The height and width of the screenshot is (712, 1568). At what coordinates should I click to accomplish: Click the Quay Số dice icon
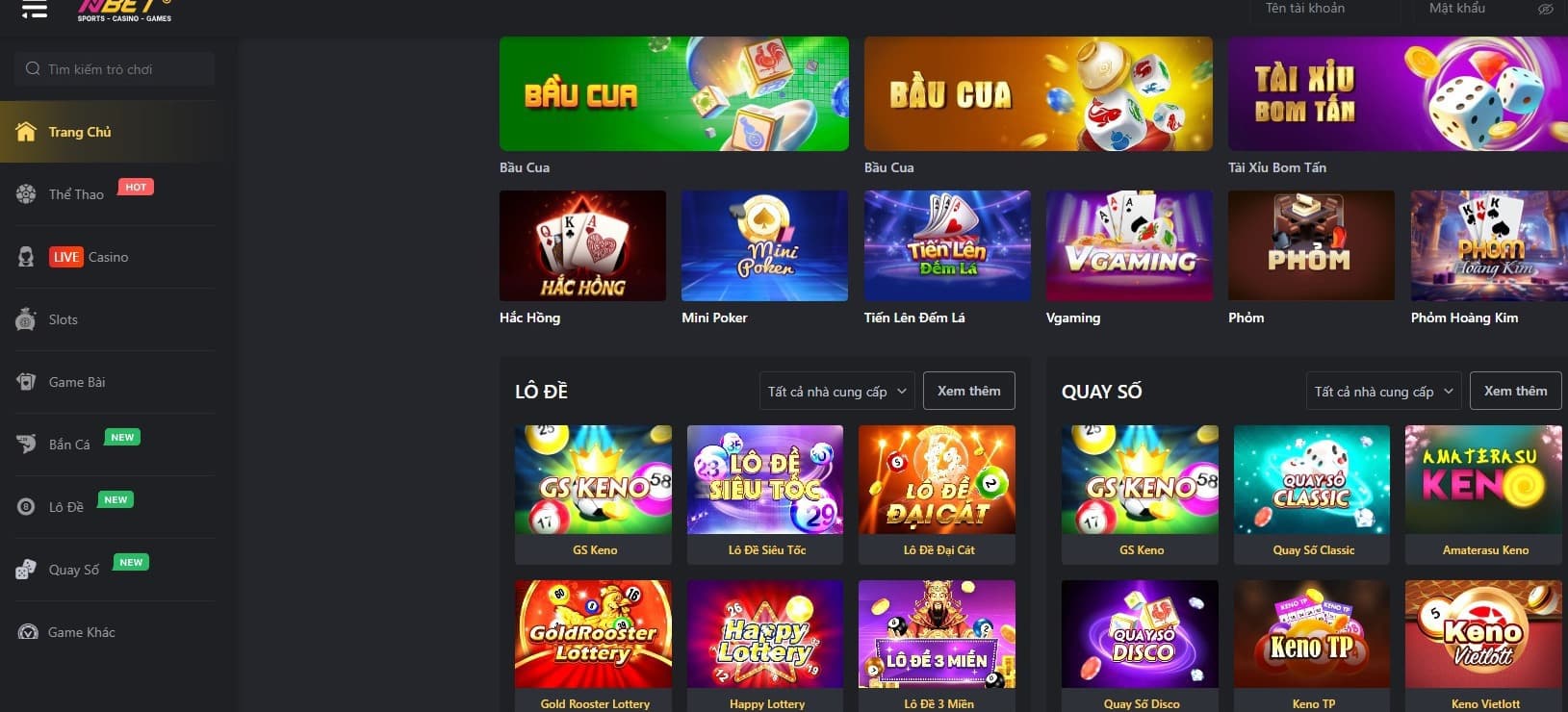tap(26, 570)
